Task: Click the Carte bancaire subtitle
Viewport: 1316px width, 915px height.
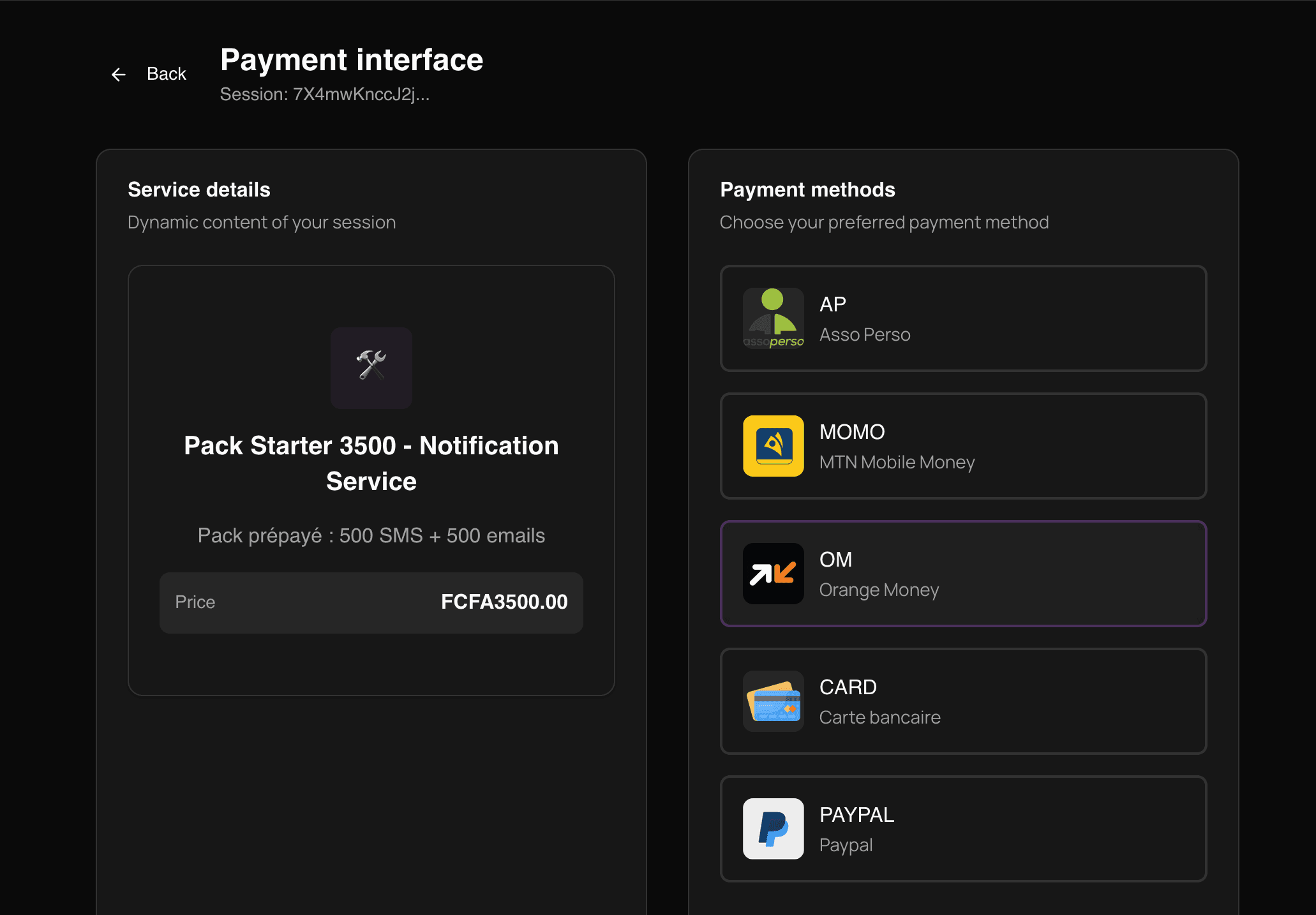Action: pos(879,717)
